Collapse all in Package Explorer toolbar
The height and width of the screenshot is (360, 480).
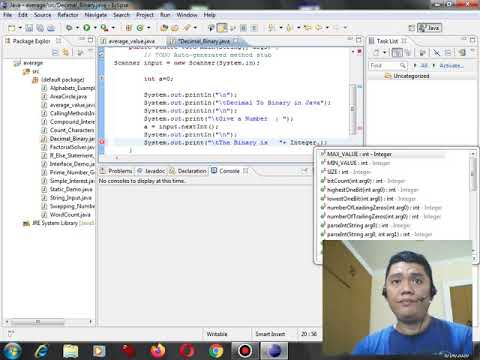pos(55,52)
